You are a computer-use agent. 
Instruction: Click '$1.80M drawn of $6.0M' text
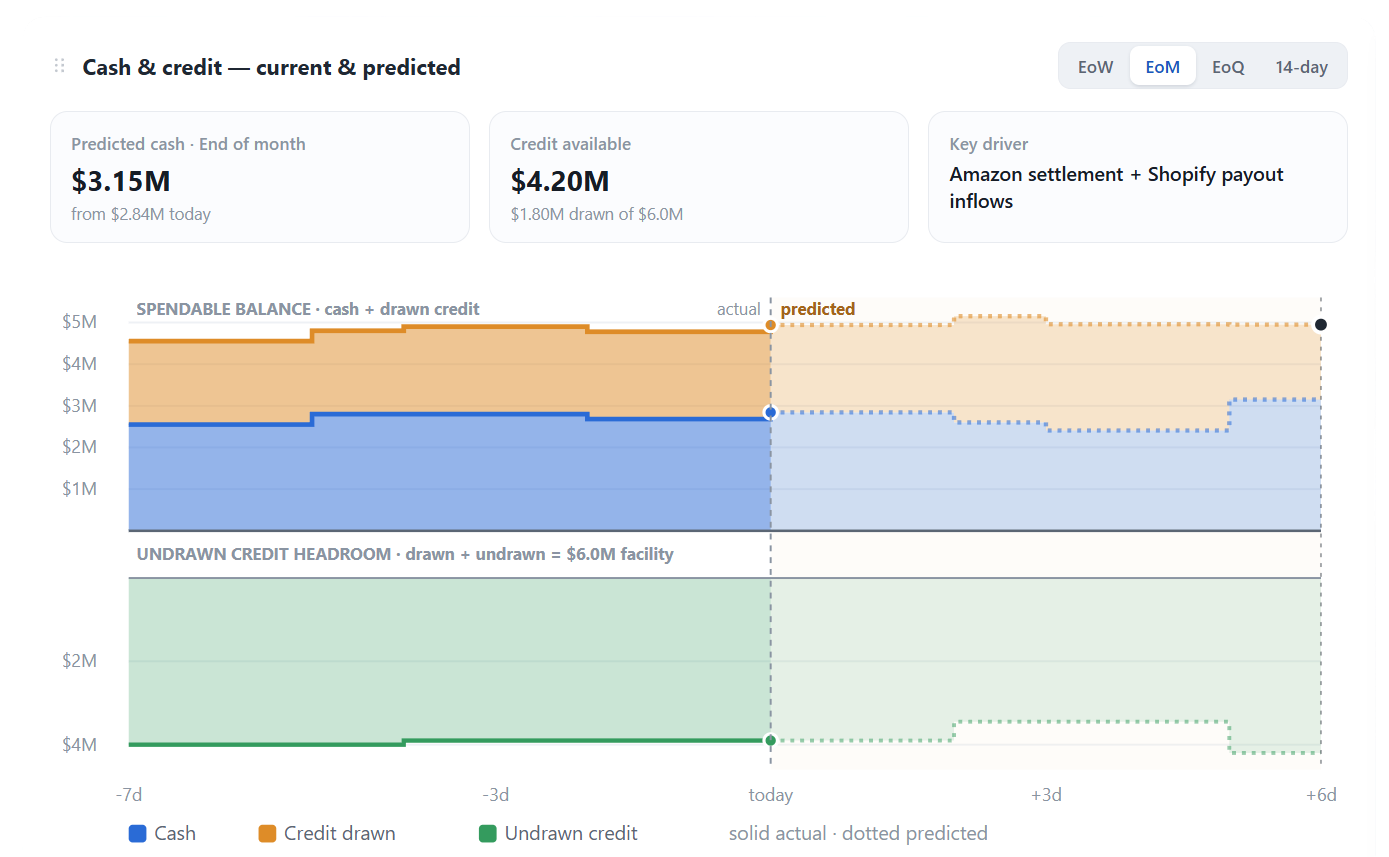(597, 213)
